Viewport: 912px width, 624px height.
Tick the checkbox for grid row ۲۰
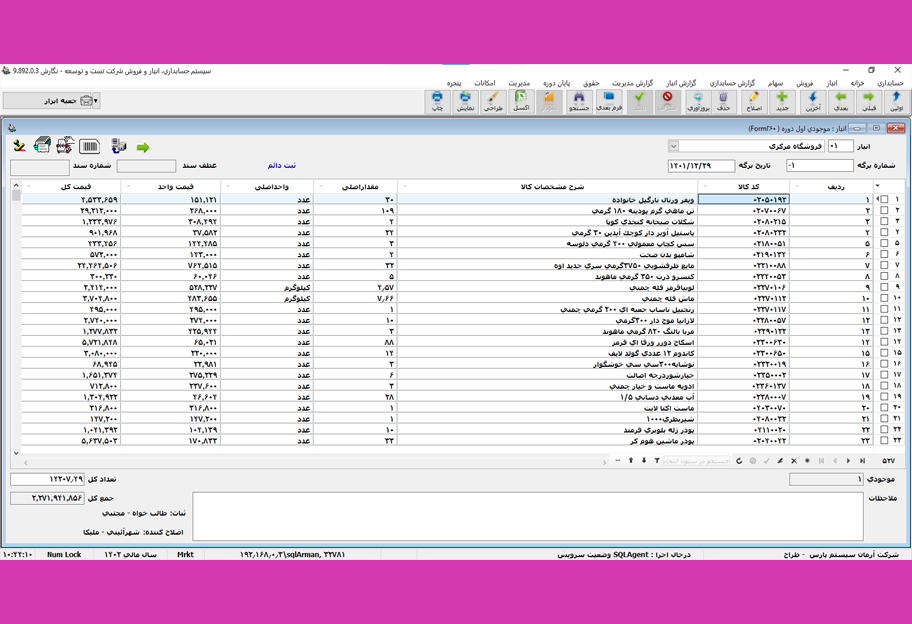[884, 408]
